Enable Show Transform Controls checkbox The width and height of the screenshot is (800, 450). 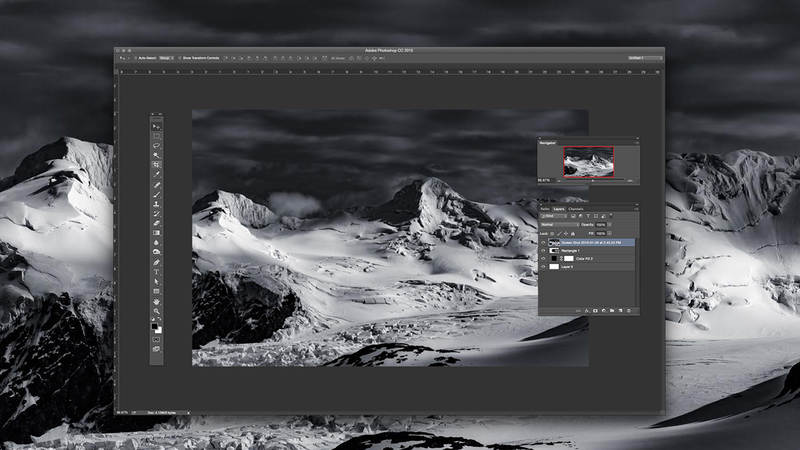click(182, 58)
